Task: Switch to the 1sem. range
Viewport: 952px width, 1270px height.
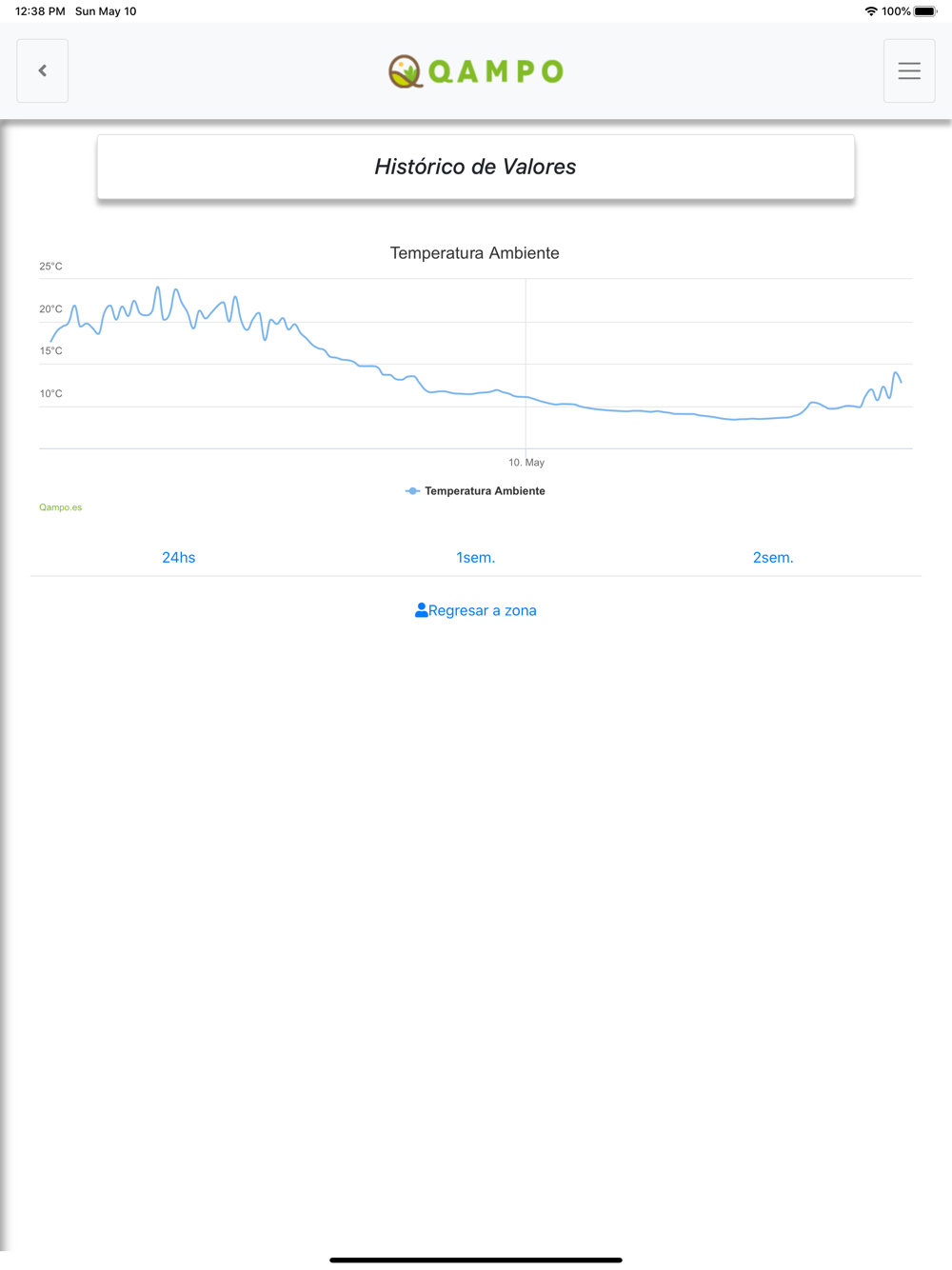Action: pos(476,558)
